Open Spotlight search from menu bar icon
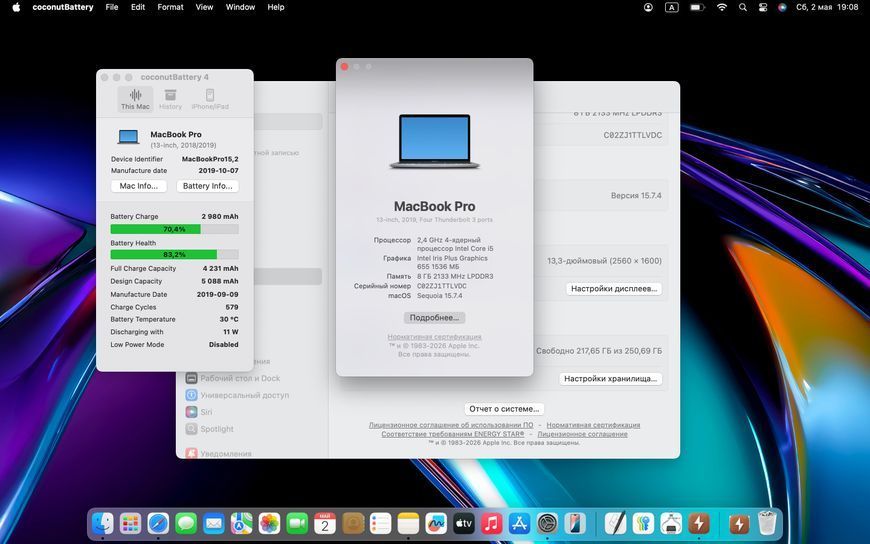 pos(743,7)
